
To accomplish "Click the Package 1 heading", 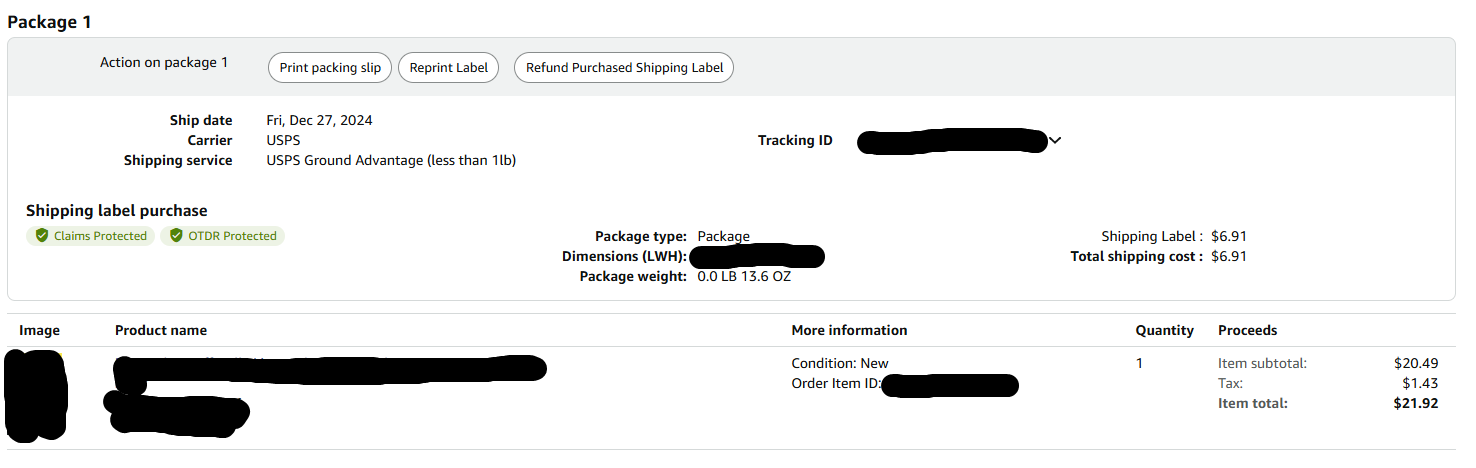I will pyautogui.click(x=50, y=21).
